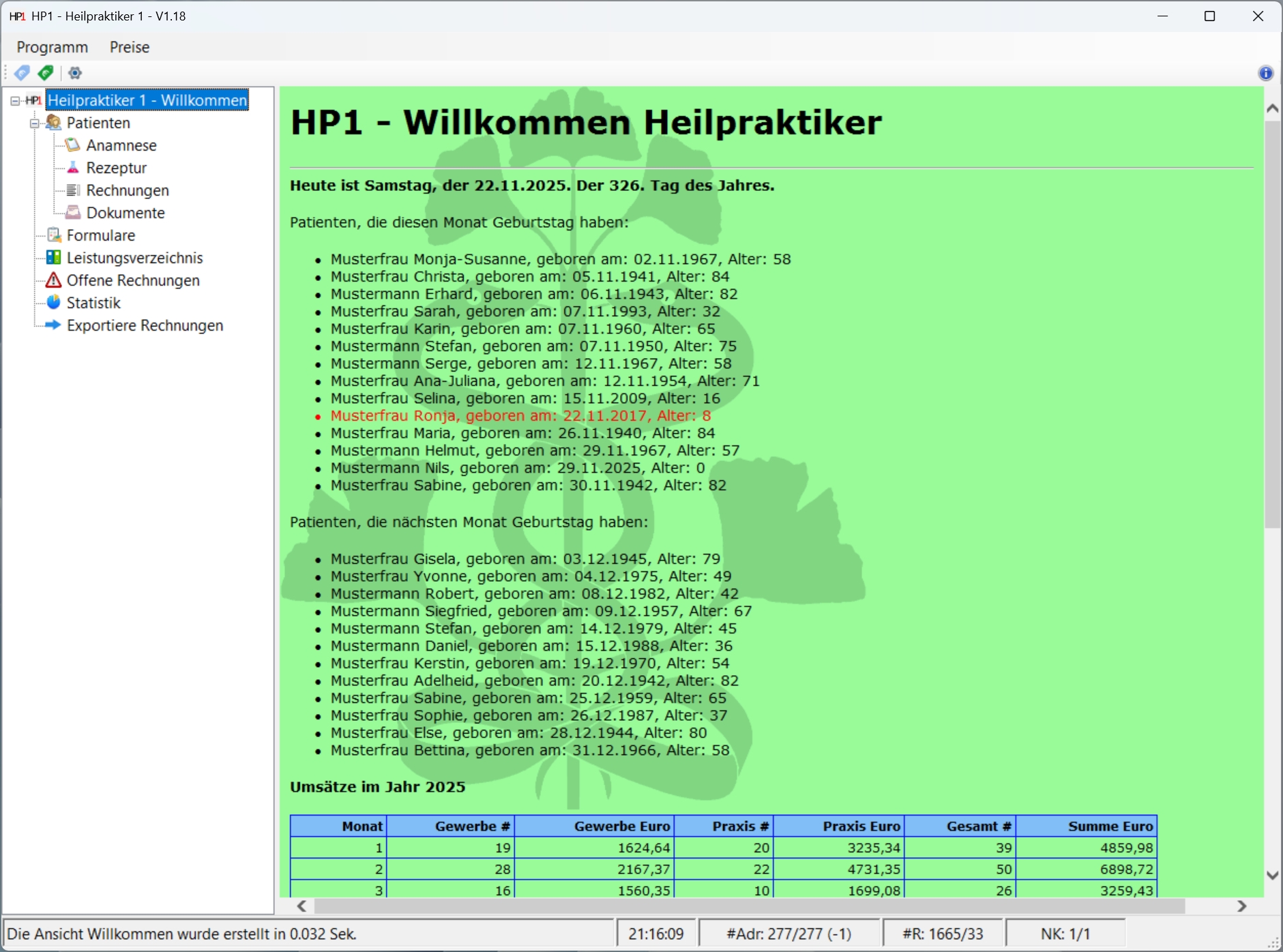Viewport: 1283px width, 952px height.
Task: Click the 'Monat' column header
Action: [x=338, y=827]
